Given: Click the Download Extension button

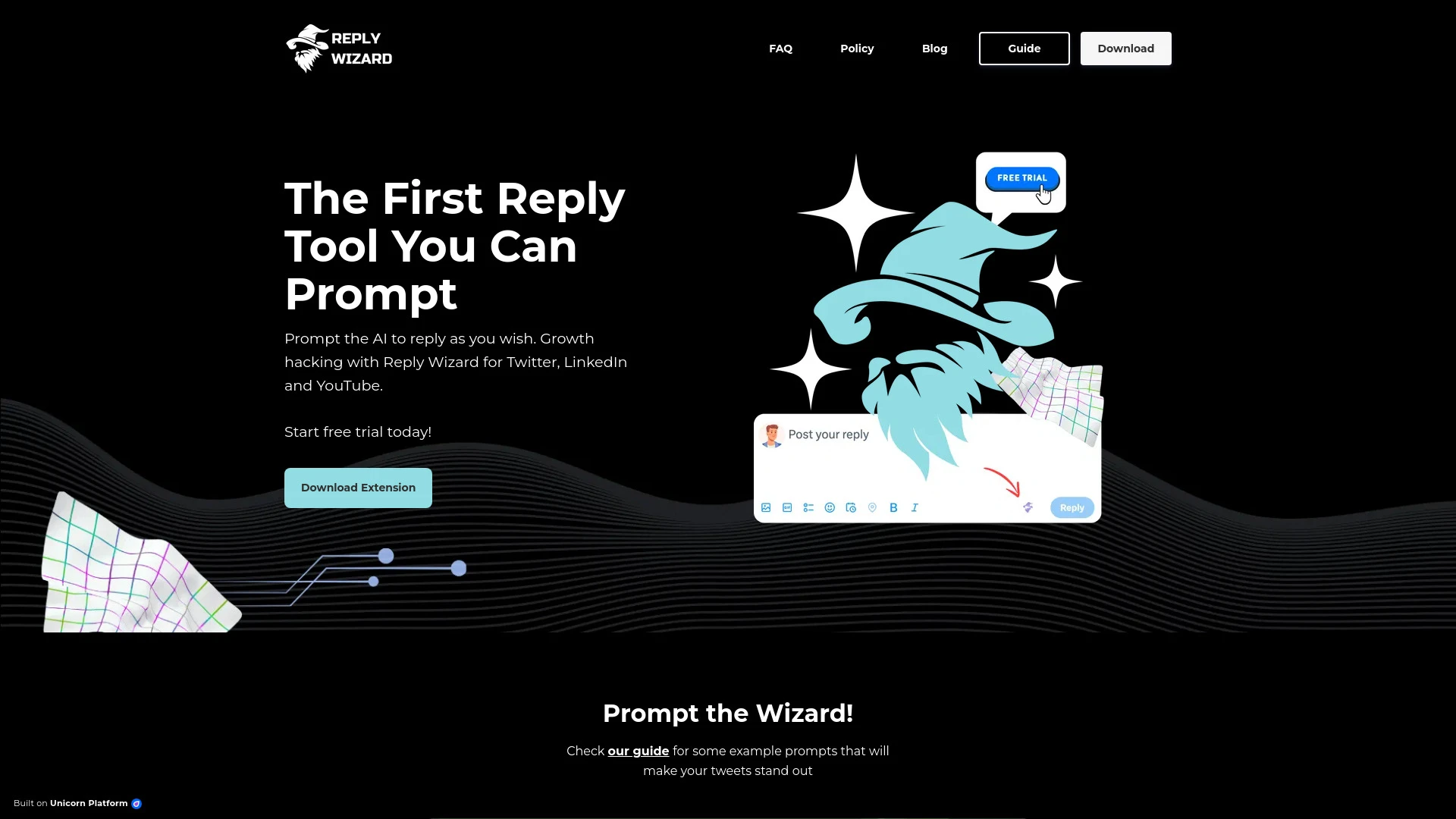Looking at the screenshot, I should click(x=357, y=487).
